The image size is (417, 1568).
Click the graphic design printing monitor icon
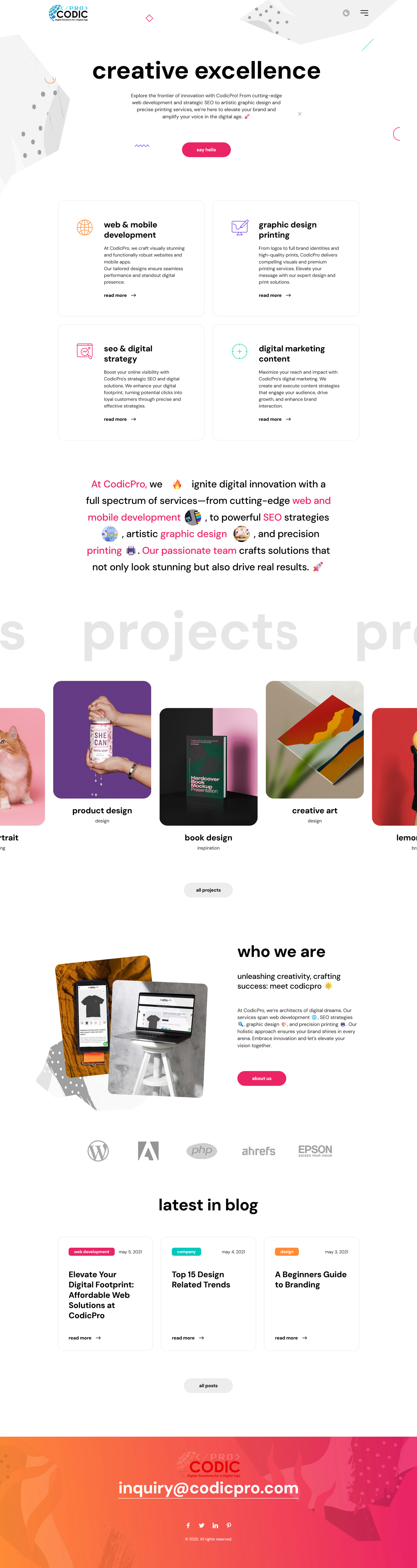(x=240, y=228)
